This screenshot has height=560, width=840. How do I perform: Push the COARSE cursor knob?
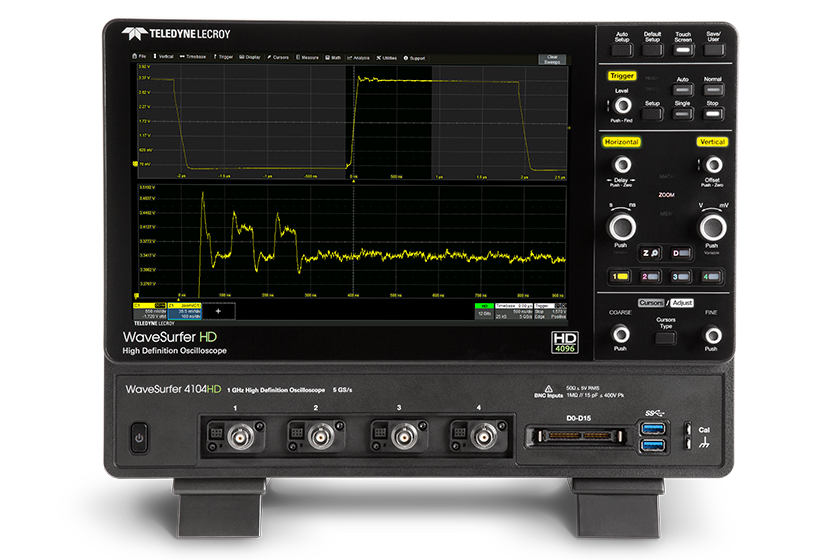[x=621, y=335]
